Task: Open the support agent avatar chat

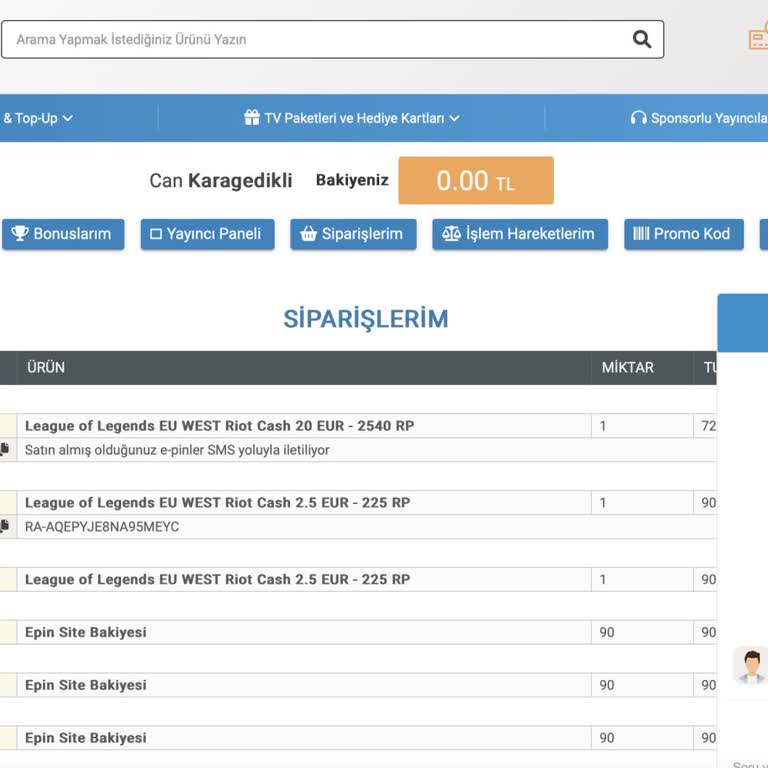Action: click(x=751, y=666)
